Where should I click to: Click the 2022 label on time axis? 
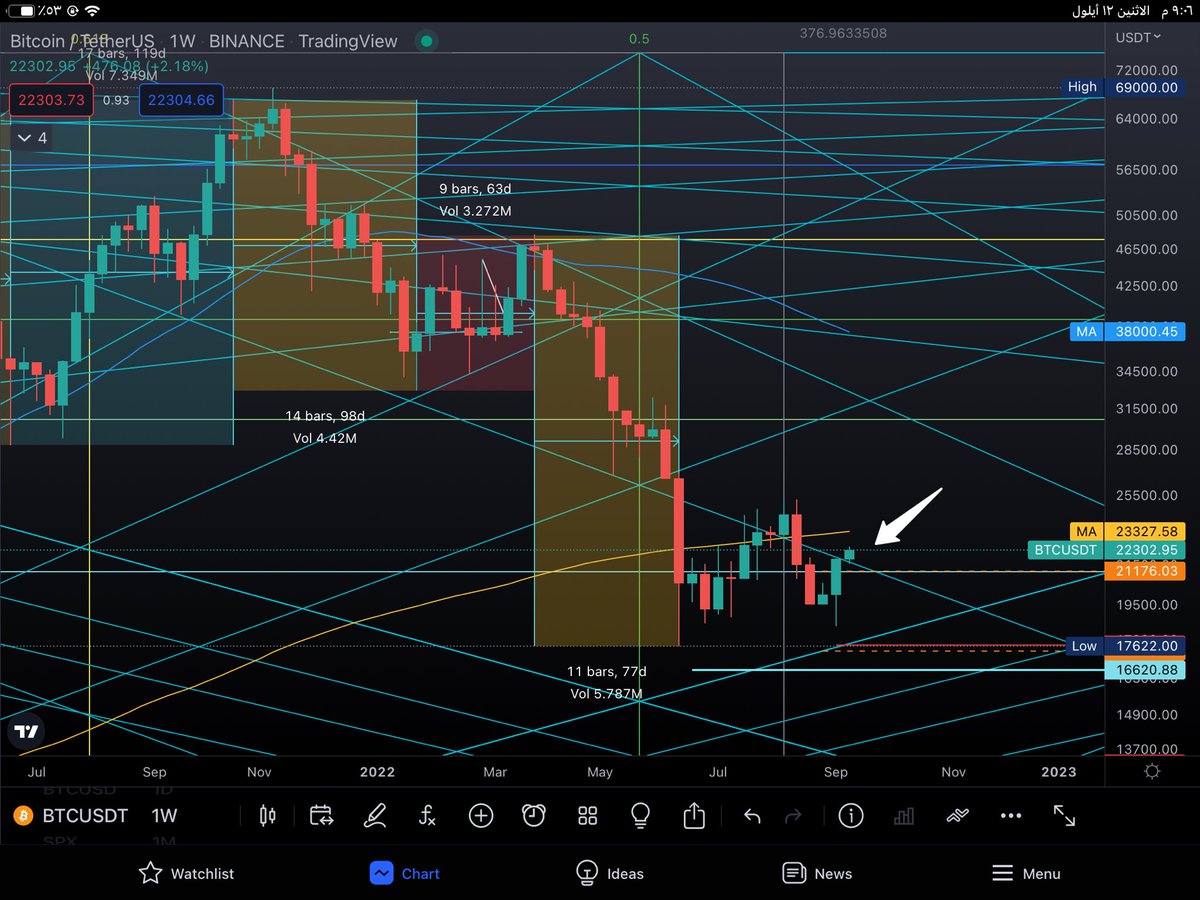click(377, 772)
